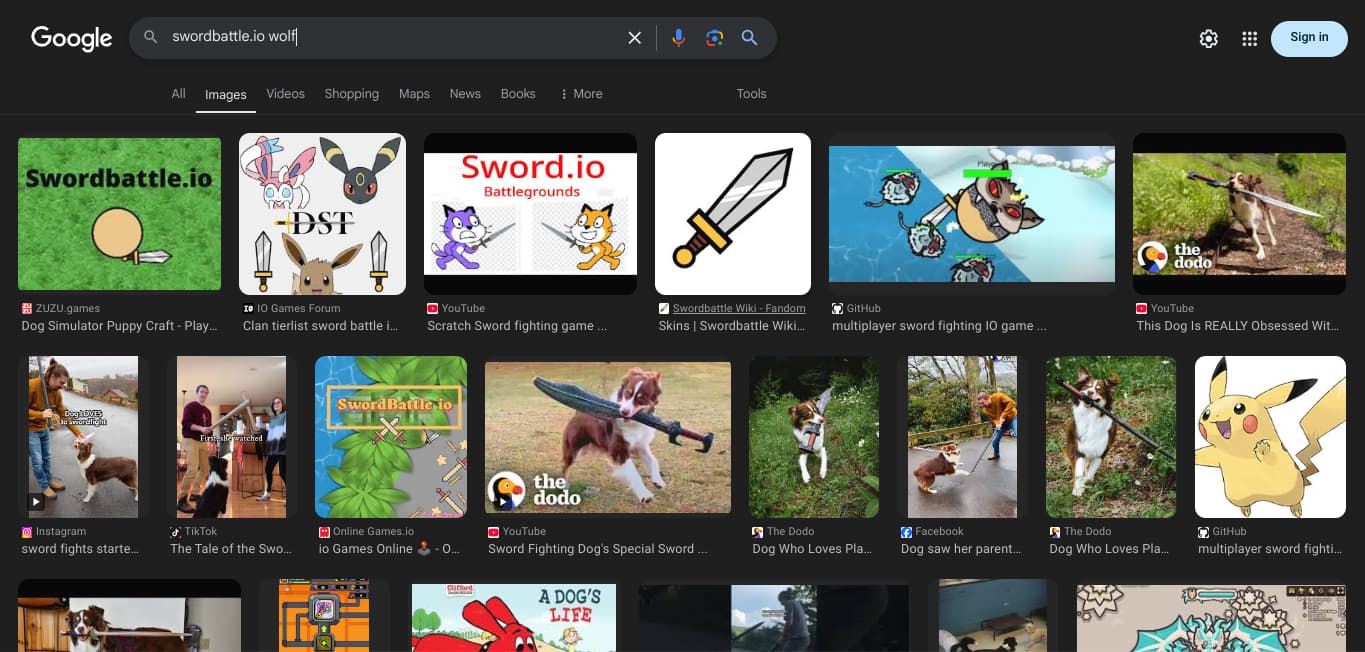The width and height of the screenshot is (1365, 652).
Task: Open the TikTok Tale of the Sword thumbnail
Action: pyautogui.click(x=232, y=437)
